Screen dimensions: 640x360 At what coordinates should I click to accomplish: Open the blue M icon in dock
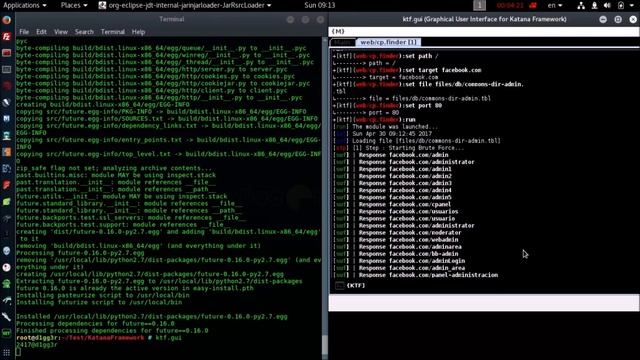(7, 119)
